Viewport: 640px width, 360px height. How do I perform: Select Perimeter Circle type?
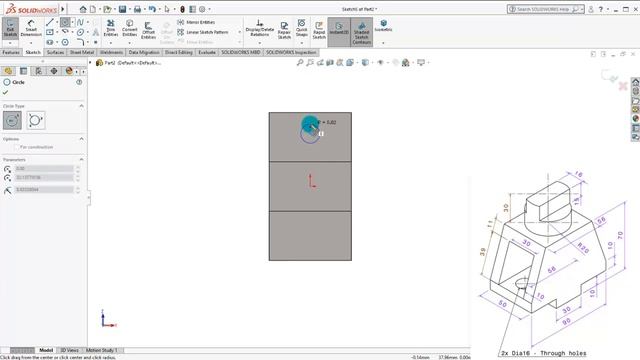[36, 120]
